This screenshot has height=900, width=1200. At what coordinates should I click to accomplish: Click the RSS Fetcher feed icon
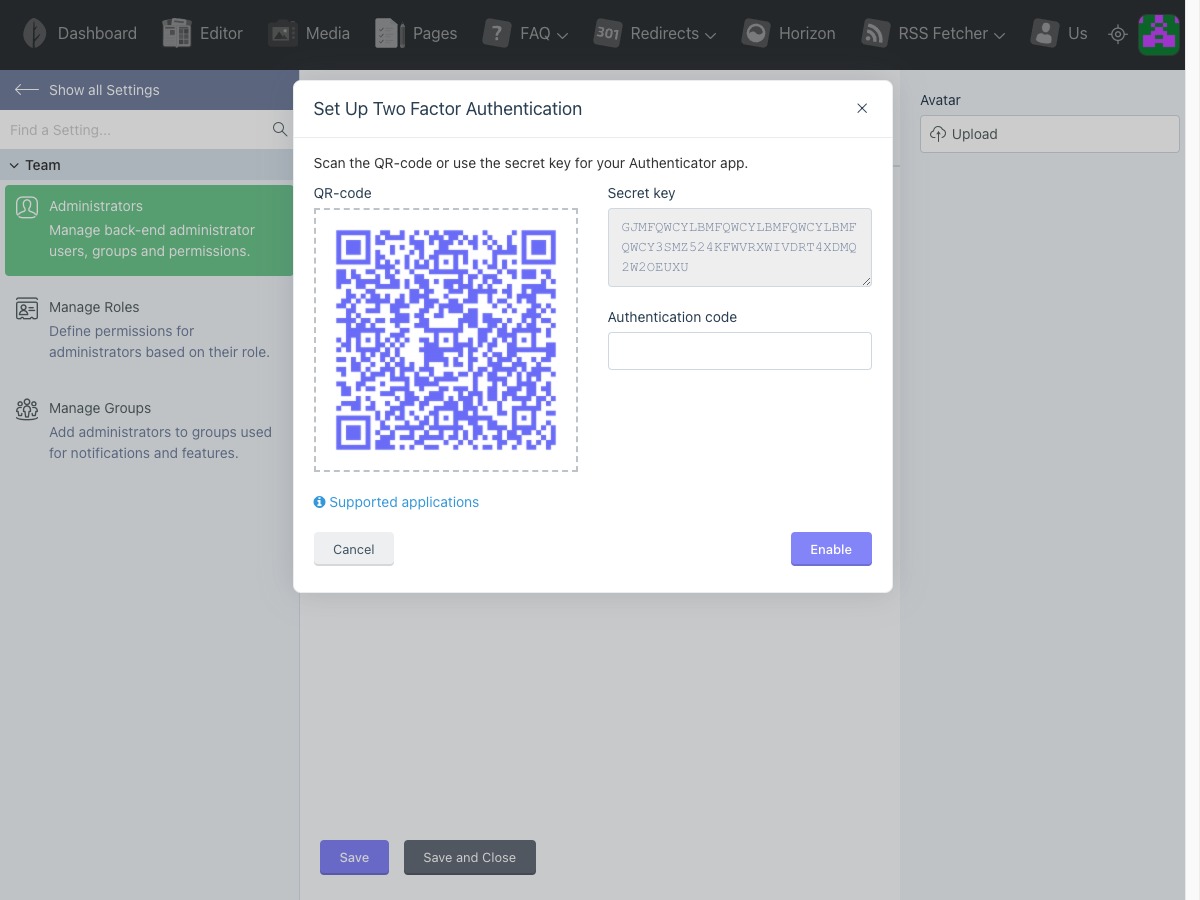click(x=876, y=33)
